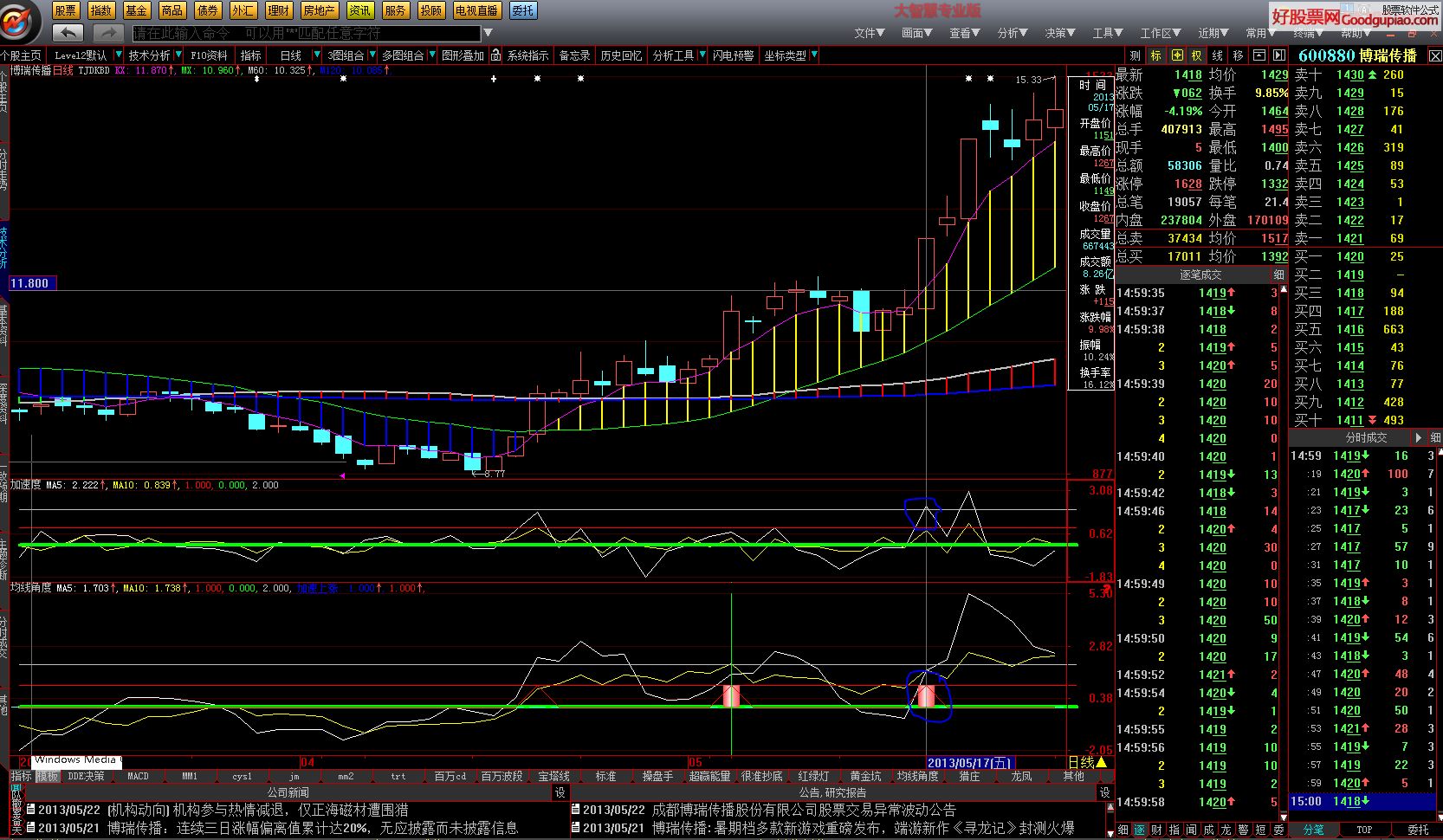Open the 指 bottom tab icon
Image resolution: width=1443 pixels, height=840 pixels.
click(x=1174, y=830)
